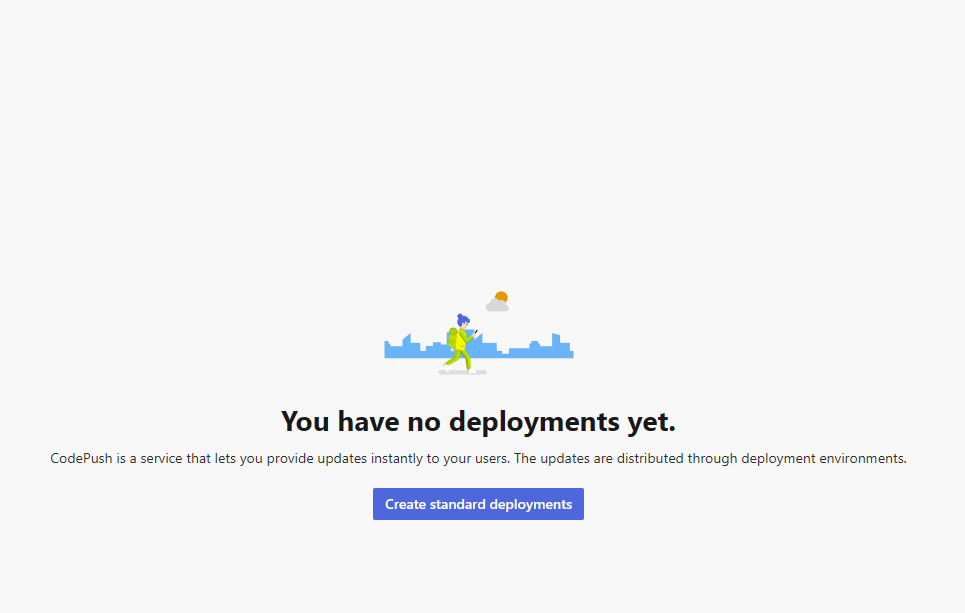965x613 pixels.
Task: Click the Create standard deployments button
Action: click(x=478, y=504)
